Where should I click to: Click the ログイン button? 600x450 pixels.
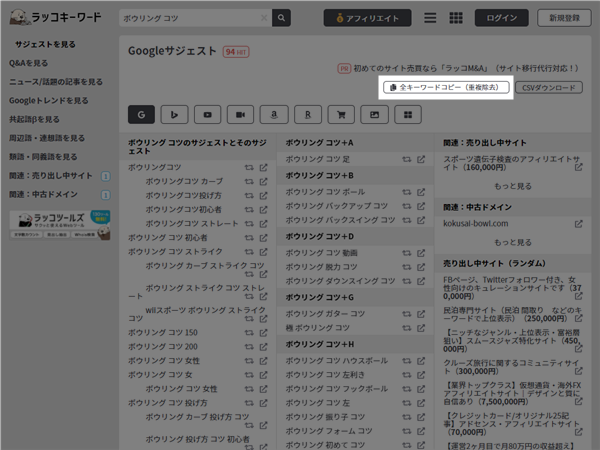(502, 18)
